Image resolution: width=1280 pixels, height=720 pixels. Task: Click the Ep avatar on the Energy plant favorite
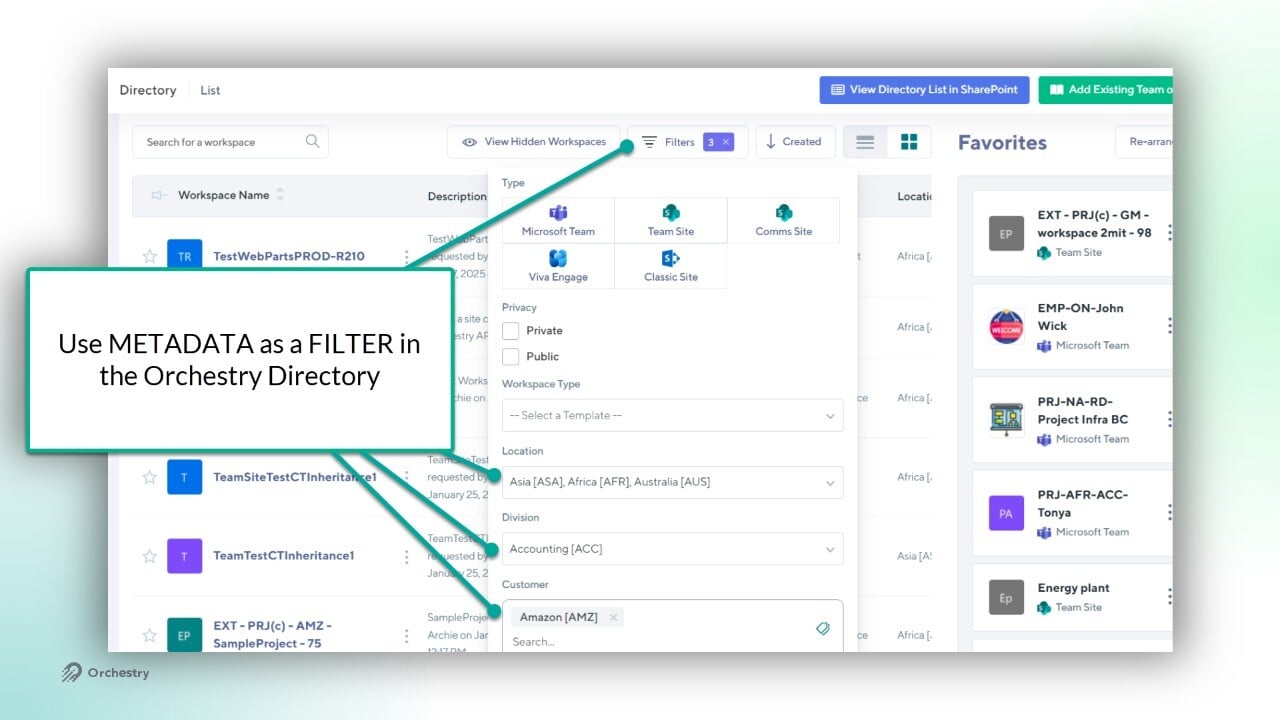1006,598
